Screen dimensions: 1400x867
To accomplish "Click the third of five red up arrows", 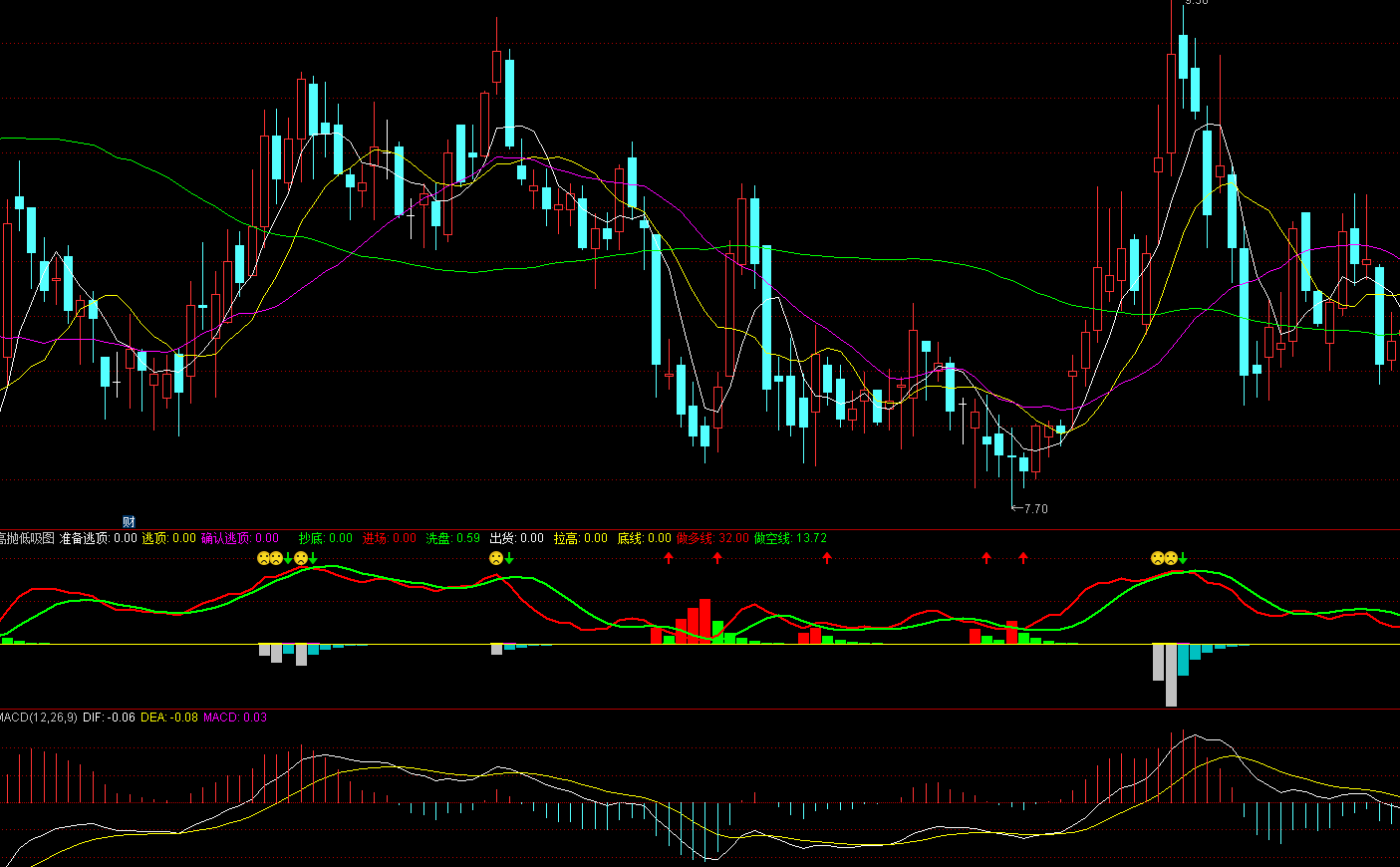I will 827,558.
